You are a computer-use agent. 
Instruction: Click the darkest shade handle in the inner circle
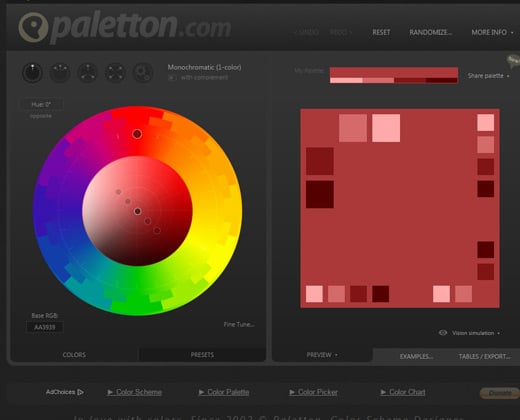[157, 230]
